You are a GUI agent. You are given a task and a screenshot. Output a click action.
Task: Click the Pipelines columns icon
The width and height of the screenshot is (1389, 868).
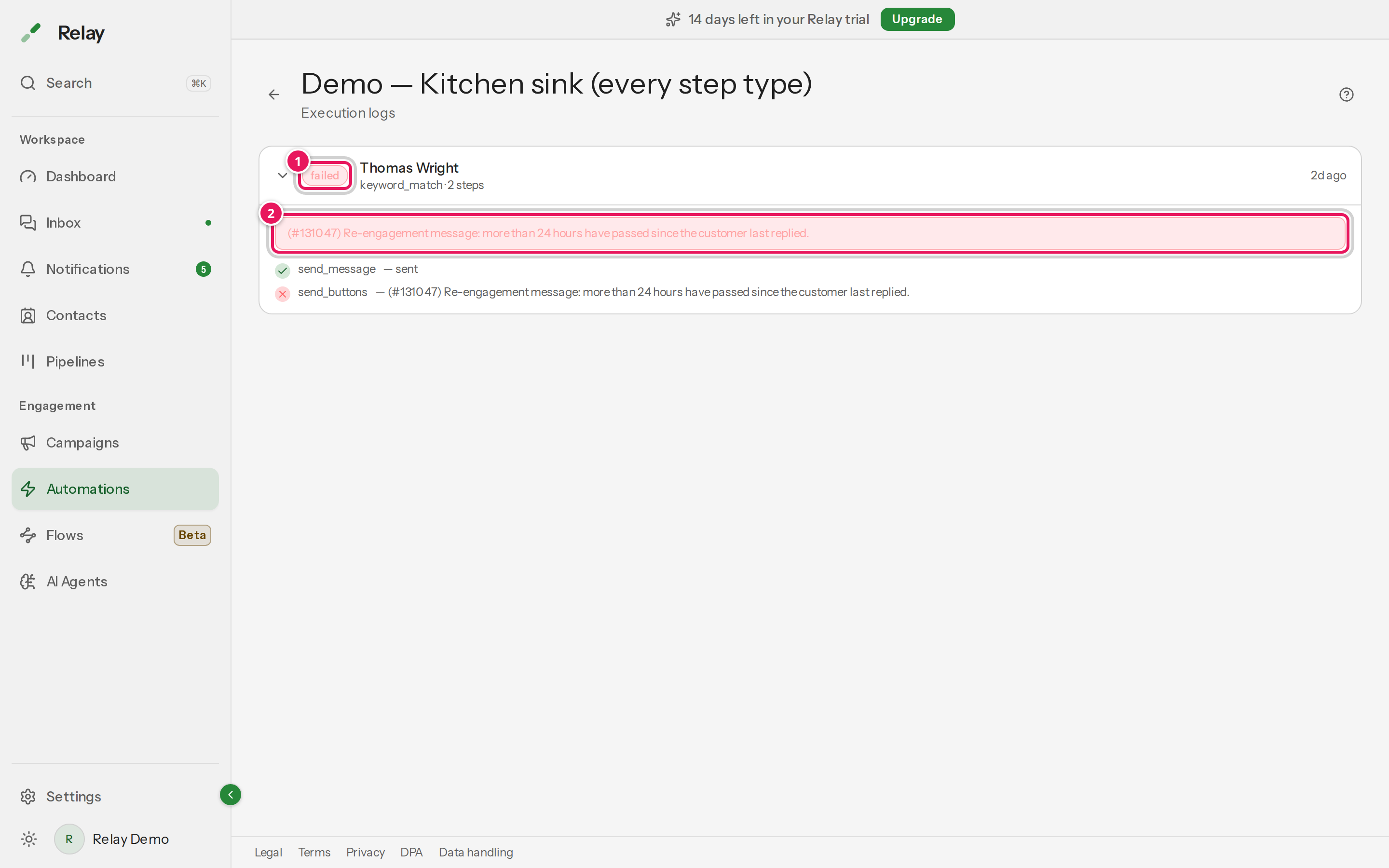(27, 361)
